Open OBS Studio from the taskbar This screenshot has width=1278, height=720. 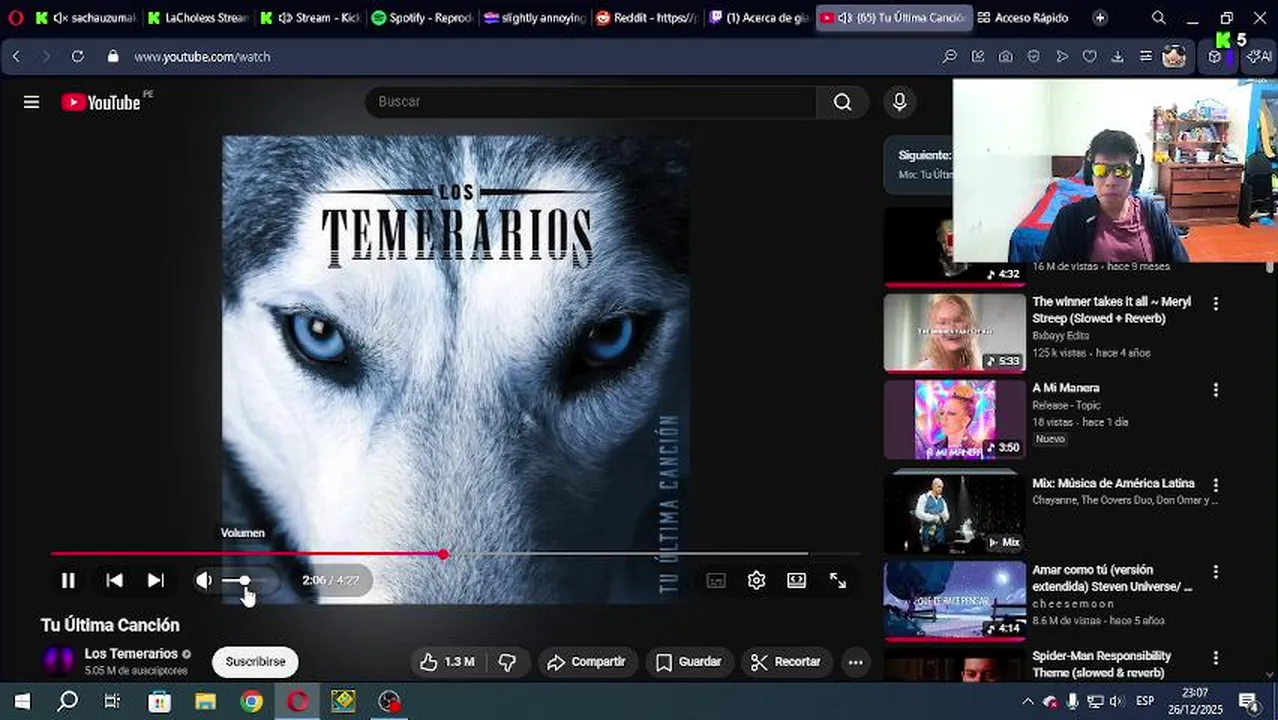(x=389, y=701)
